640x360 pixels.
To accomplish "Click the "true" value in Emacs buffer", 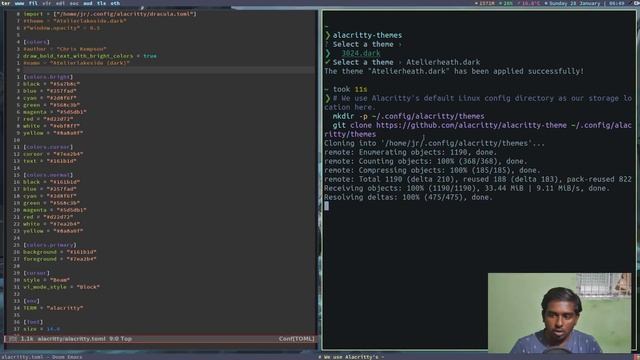I will click(150, 56).
